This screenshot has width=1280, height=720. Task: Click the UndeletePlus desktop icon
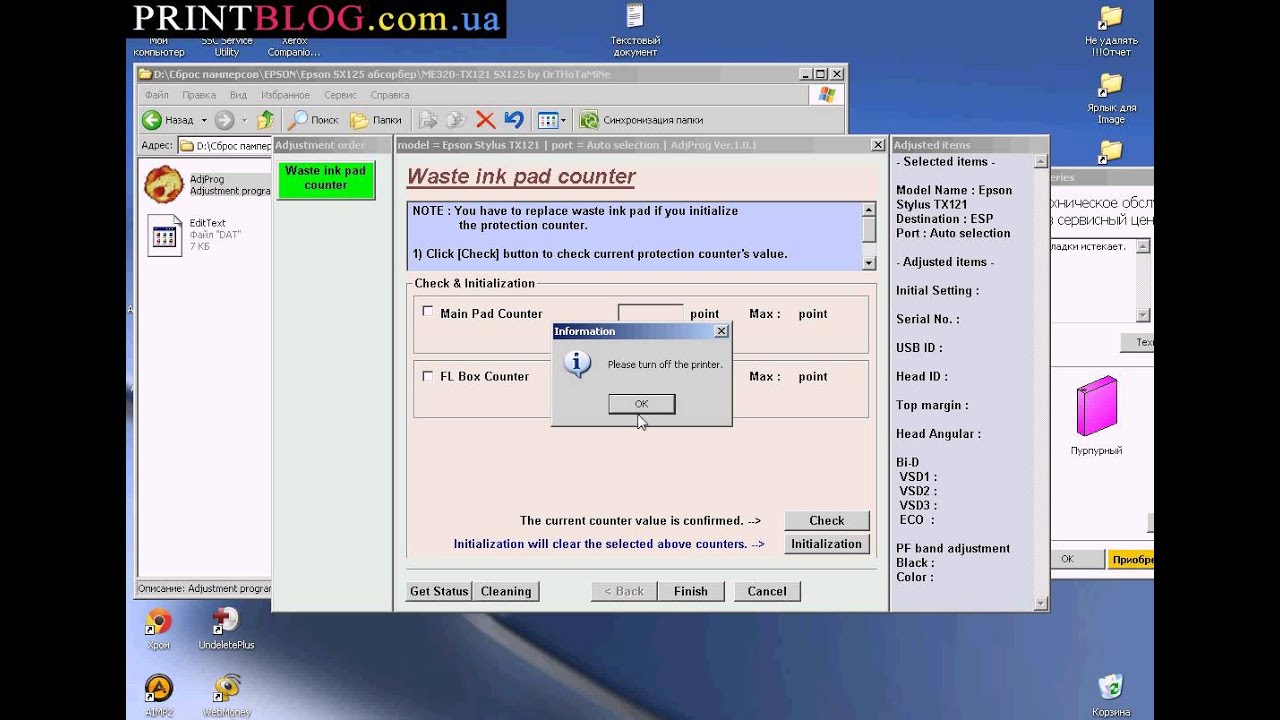tap(226, 622)
